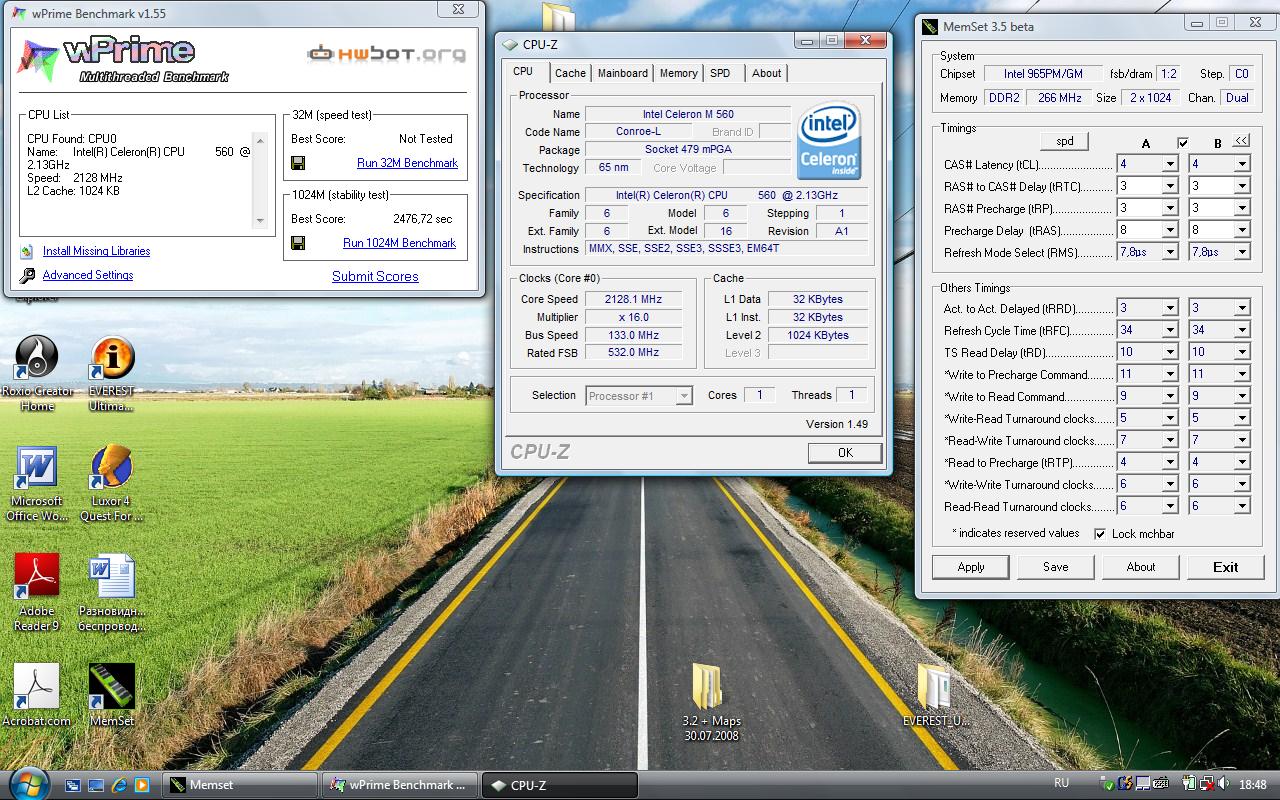Switch to CPU-Z Memory tab
The height and width of the screenshot is (800, 1280).
click(x=679, y=73)
